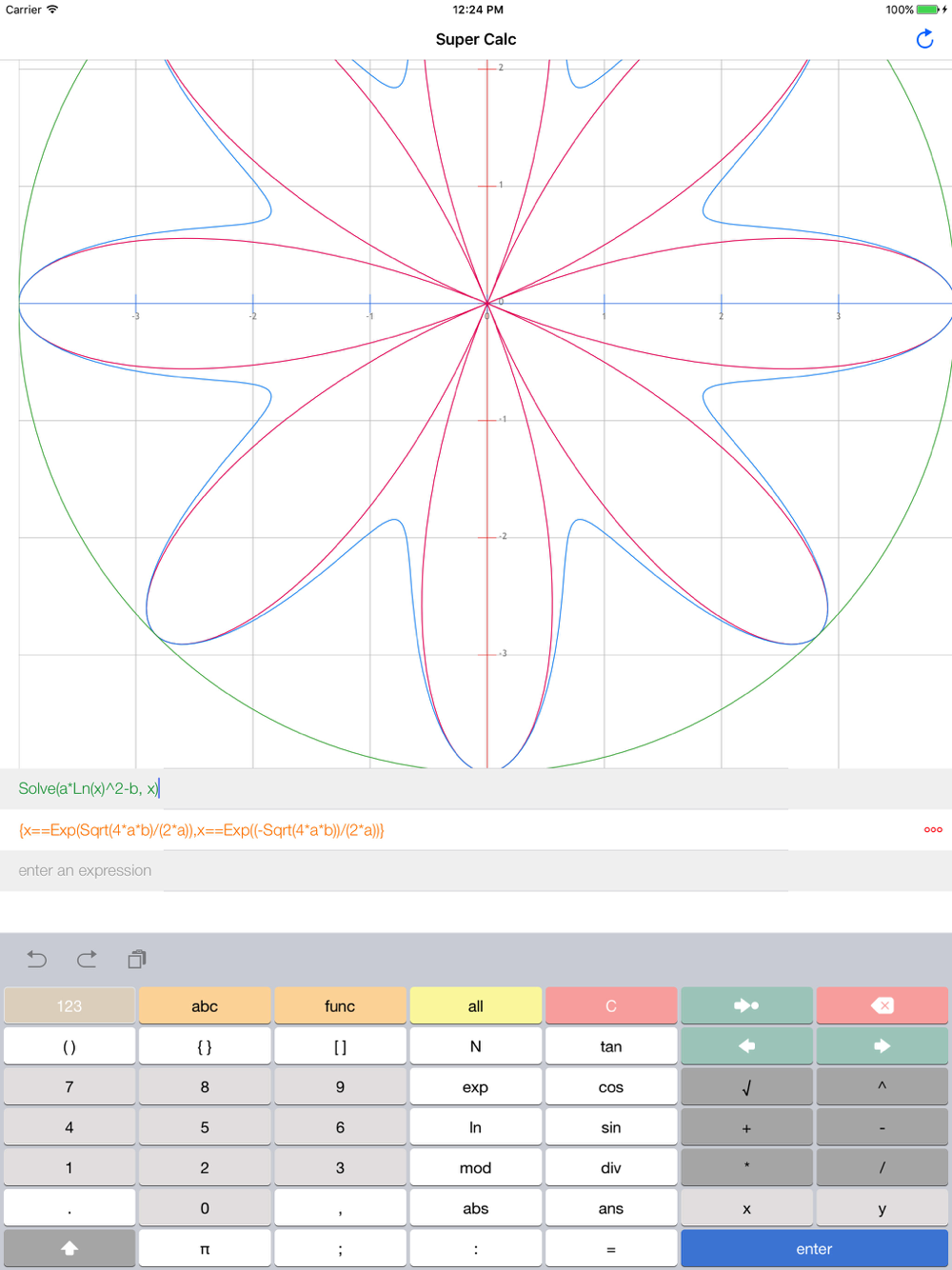Select the orange x==Exp(Sqrt result line

tap(476, 829)
